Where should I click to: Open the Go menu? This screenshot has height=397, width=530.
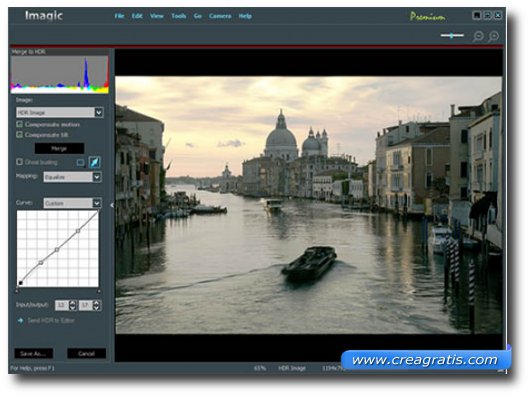(x=198, y=16)
